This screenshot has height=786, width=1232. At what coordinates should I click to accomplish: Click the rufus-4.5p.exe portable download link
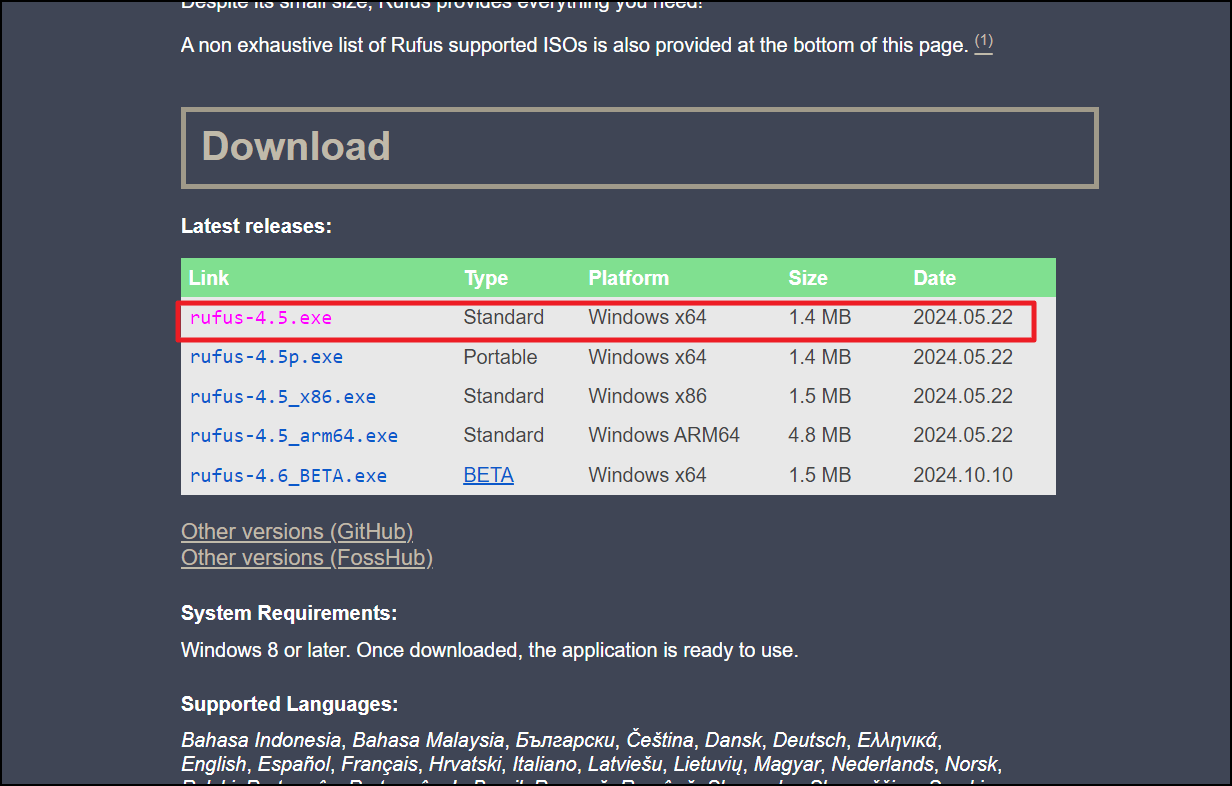(266, 357)
